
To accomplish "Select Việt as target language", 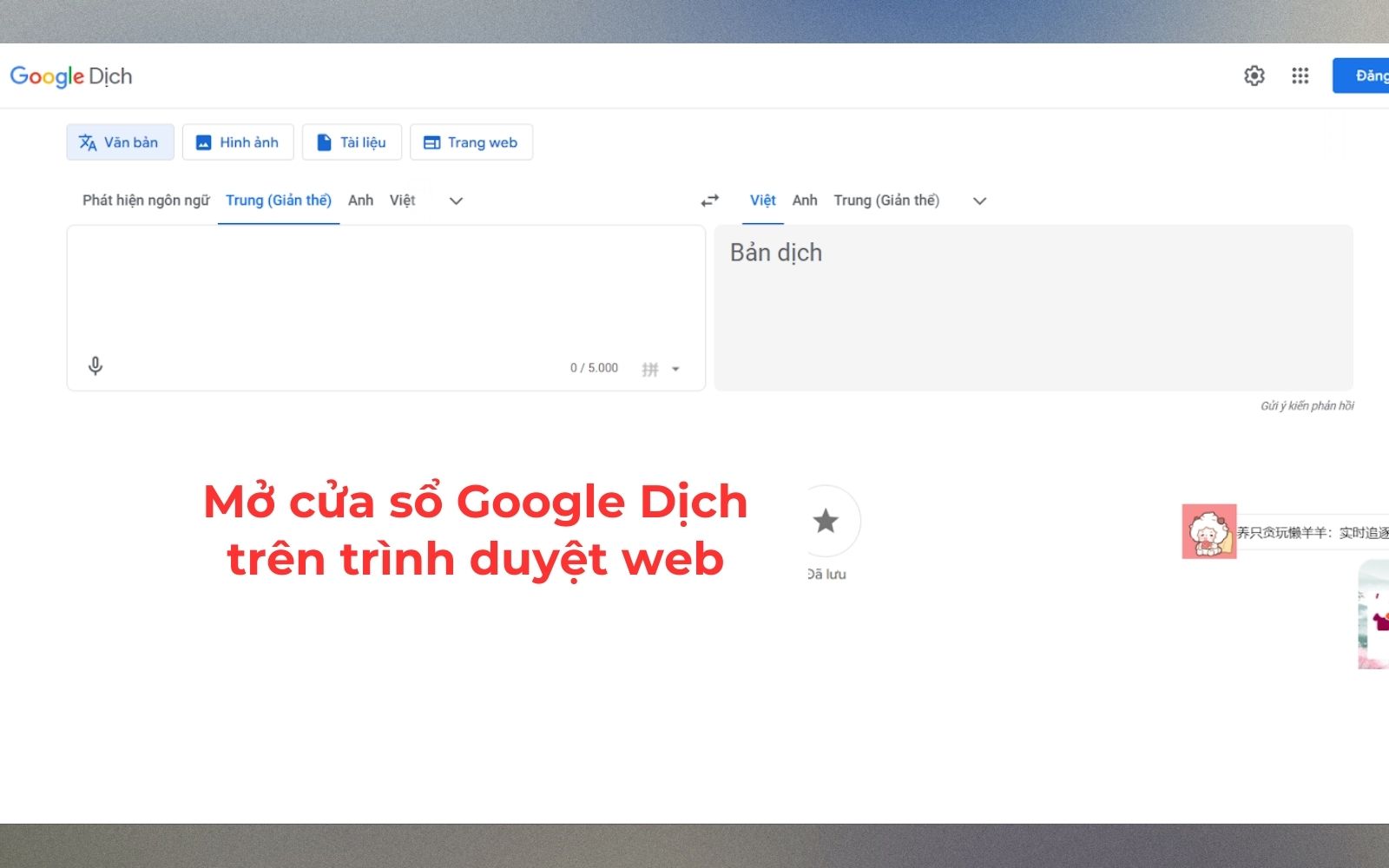I will (x=763, y=201).
